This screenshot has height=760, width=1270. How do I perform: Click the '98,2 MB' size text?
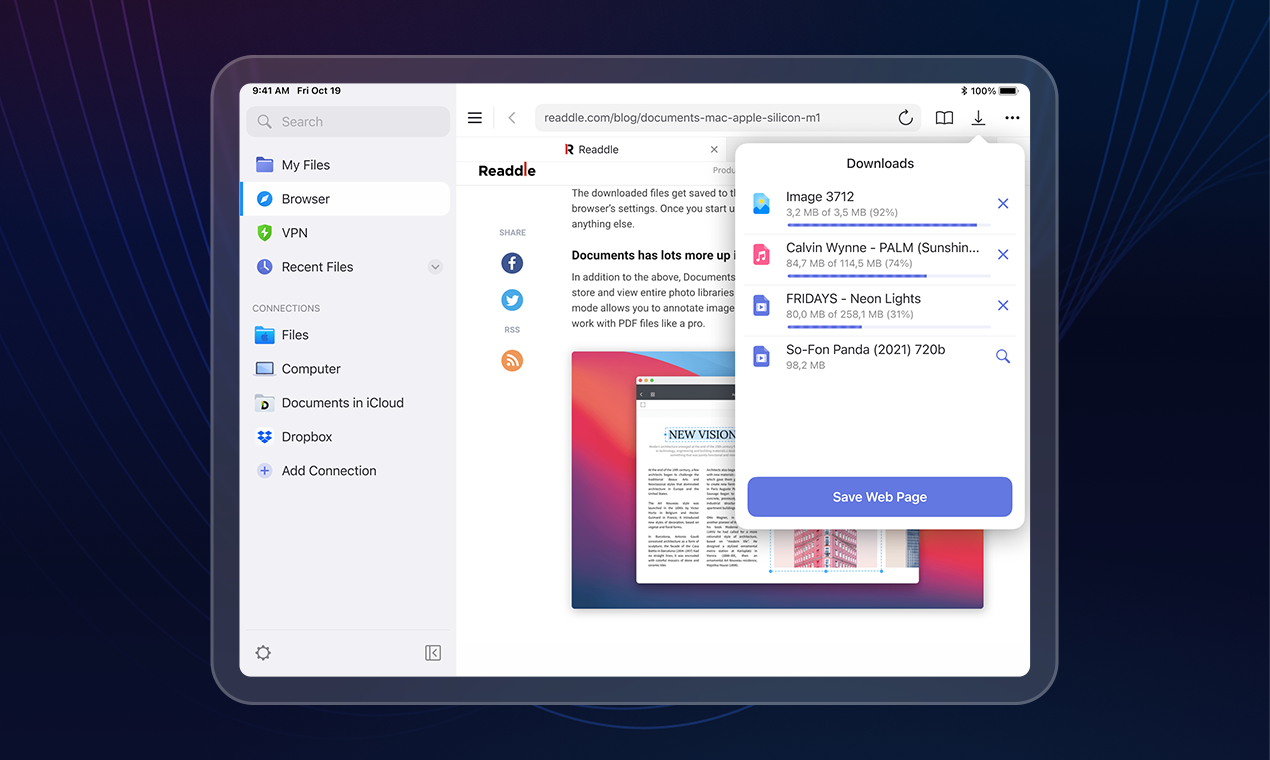click(x=805, y=366)
